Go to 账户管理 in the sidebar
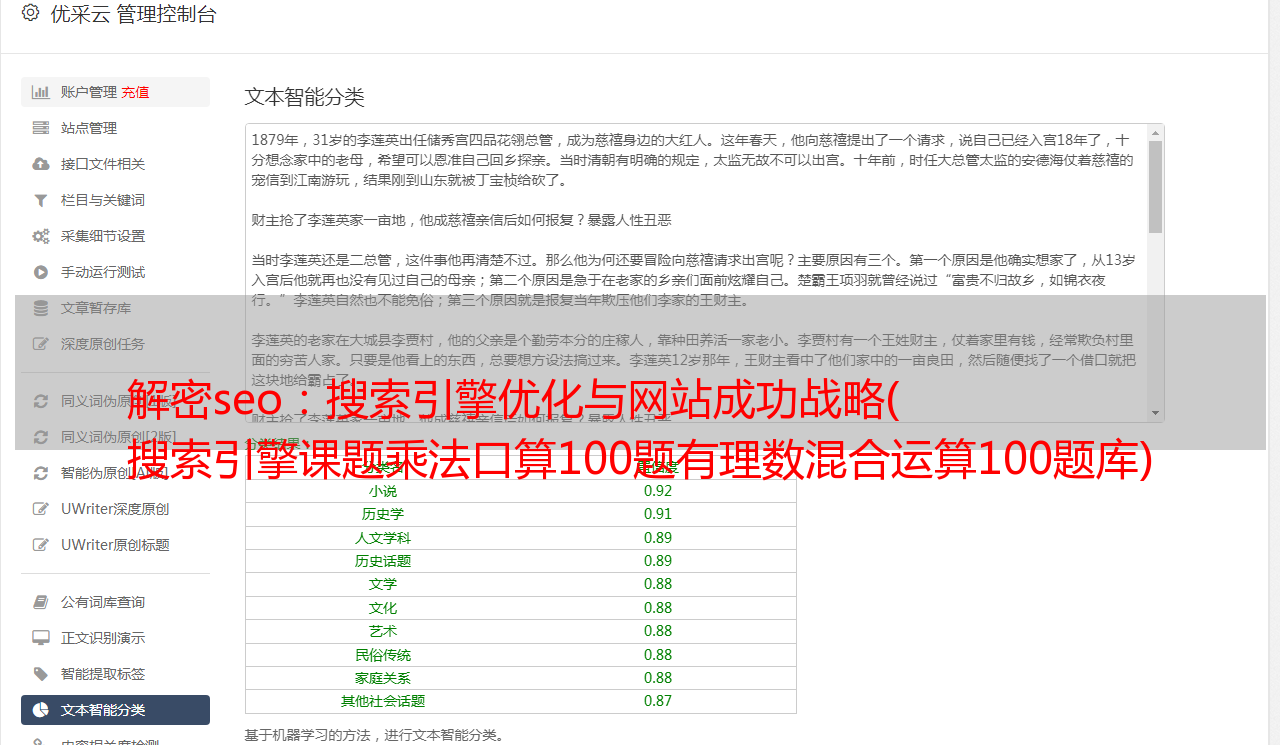 (89, 92)
